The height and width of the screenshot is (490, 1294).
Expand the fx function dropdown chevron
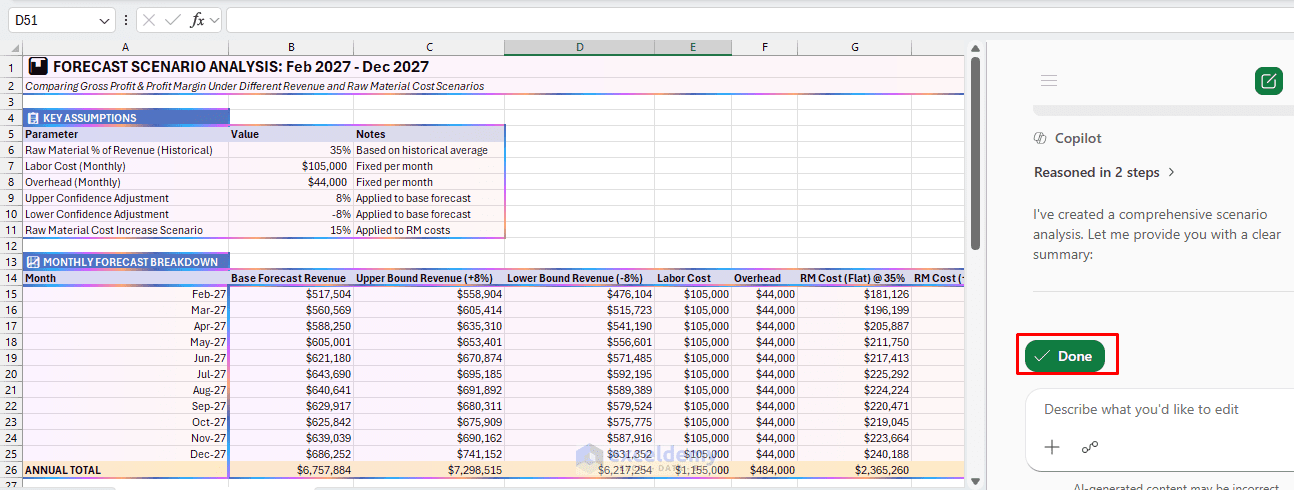(x=214, y=20)
